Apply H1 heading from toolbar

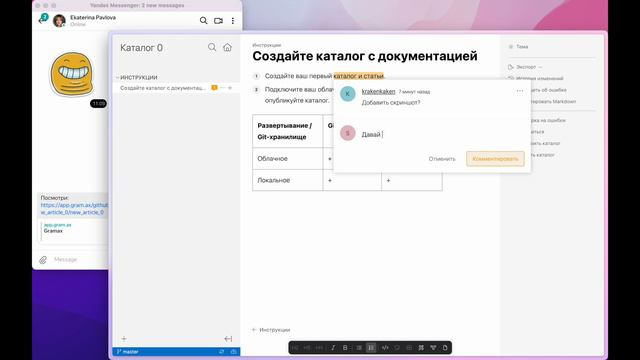[295, 348]
